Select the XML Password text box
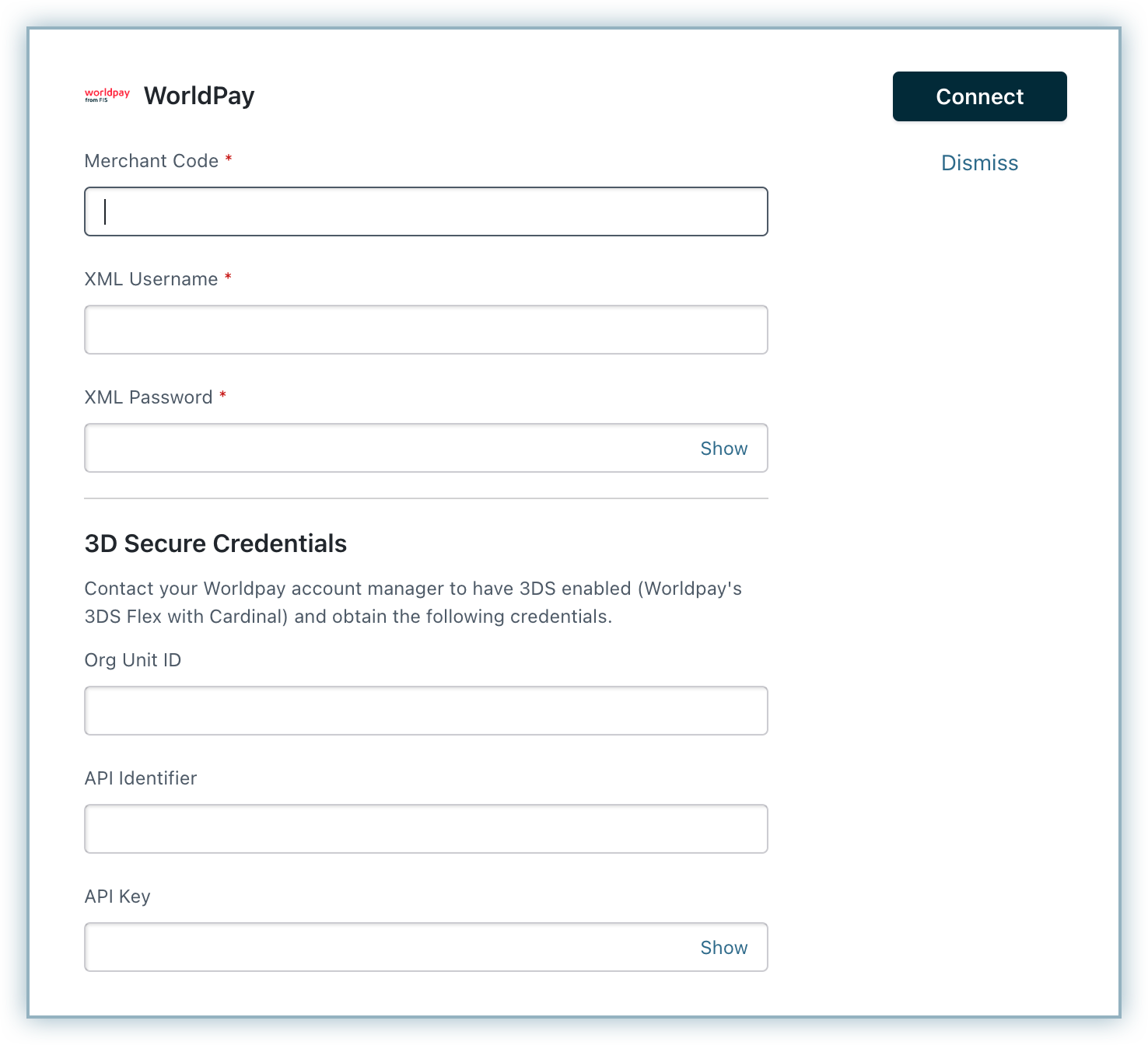Screen dimensions: 1148x1045 [389, 448]
